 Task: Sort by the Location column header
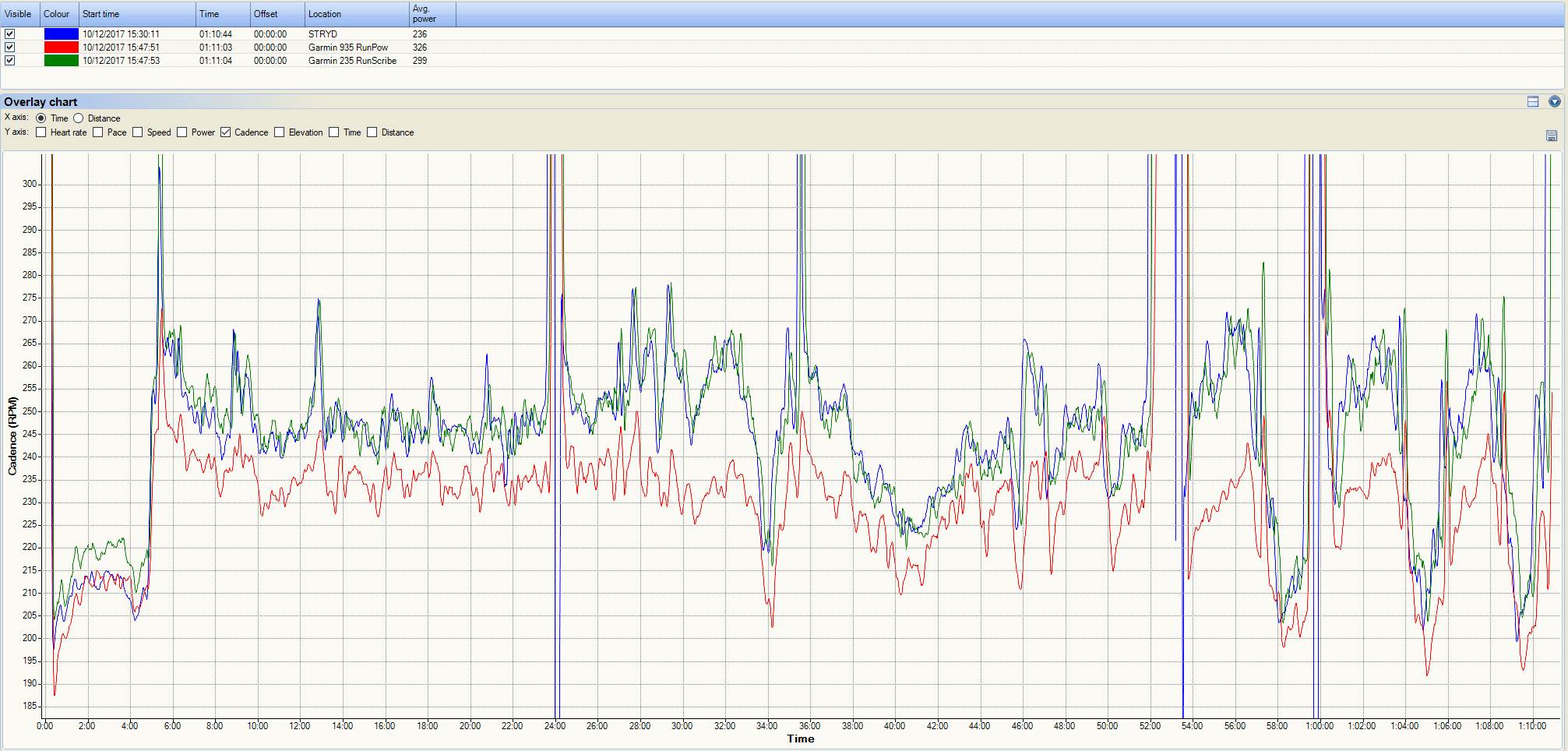(x=357, y=14)
